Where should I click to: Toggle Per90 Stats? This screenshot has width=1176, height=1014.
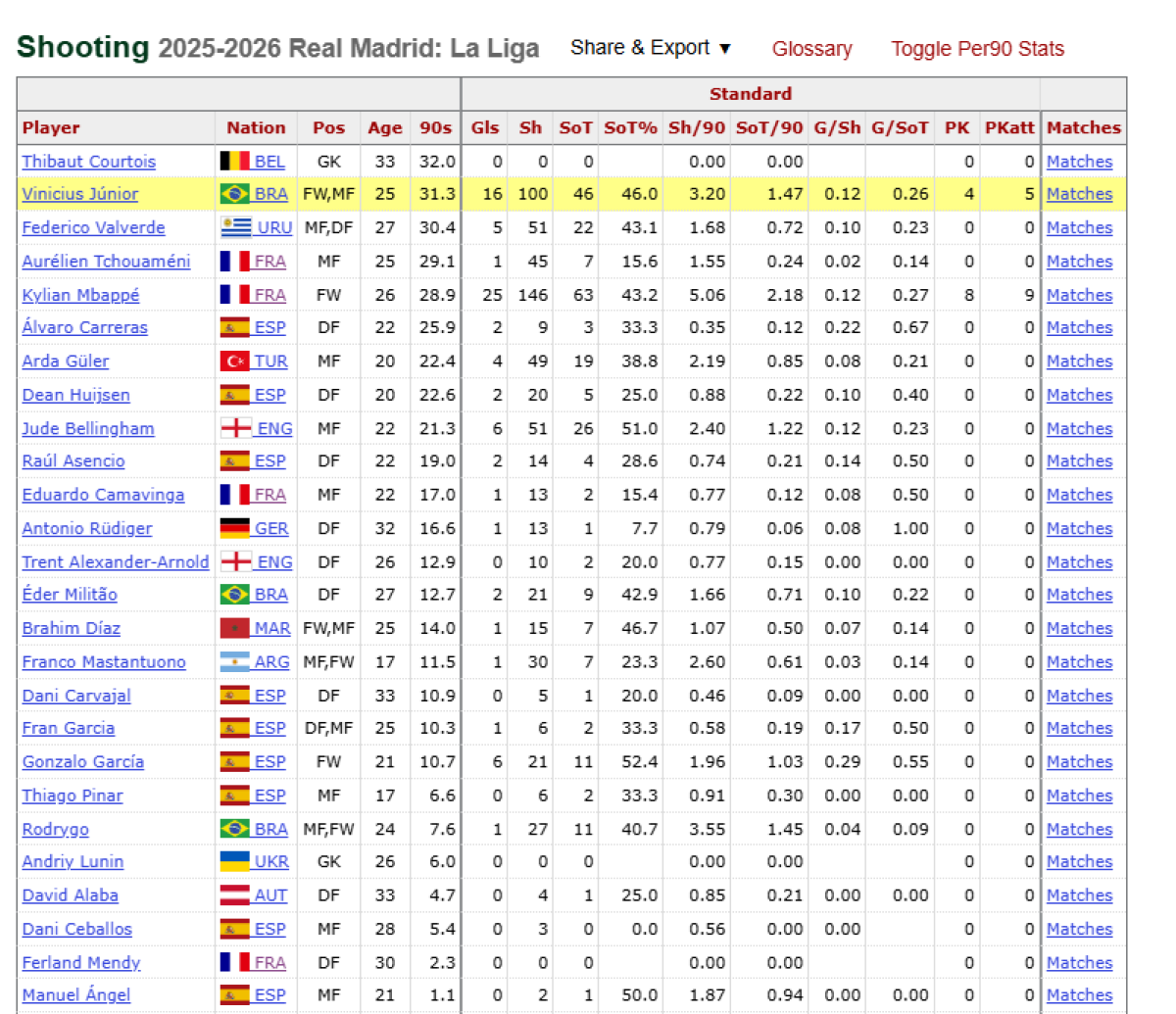click(x=977, y=49)
